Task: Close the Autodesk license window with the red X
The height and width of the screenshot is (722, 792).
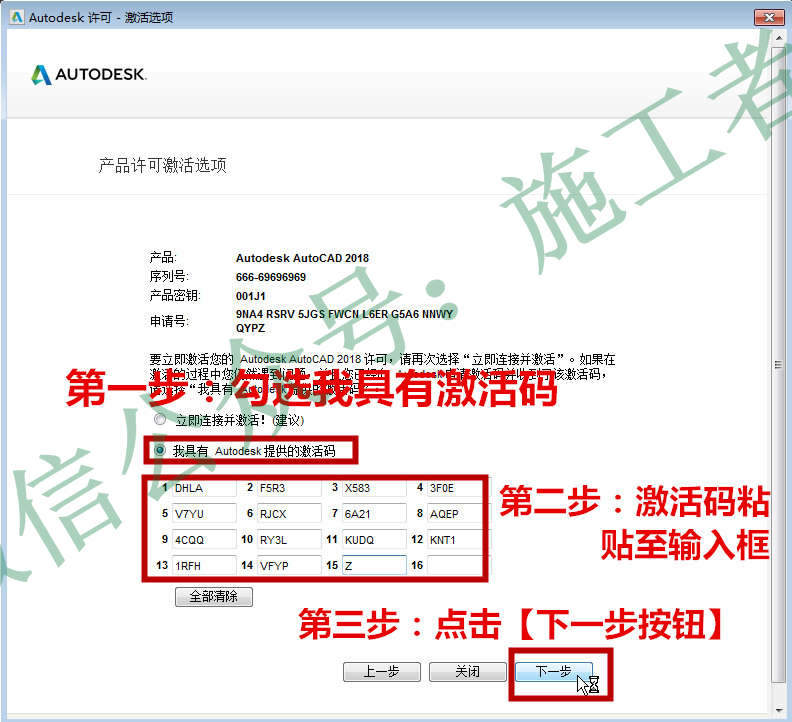Action: coord(769,17)
